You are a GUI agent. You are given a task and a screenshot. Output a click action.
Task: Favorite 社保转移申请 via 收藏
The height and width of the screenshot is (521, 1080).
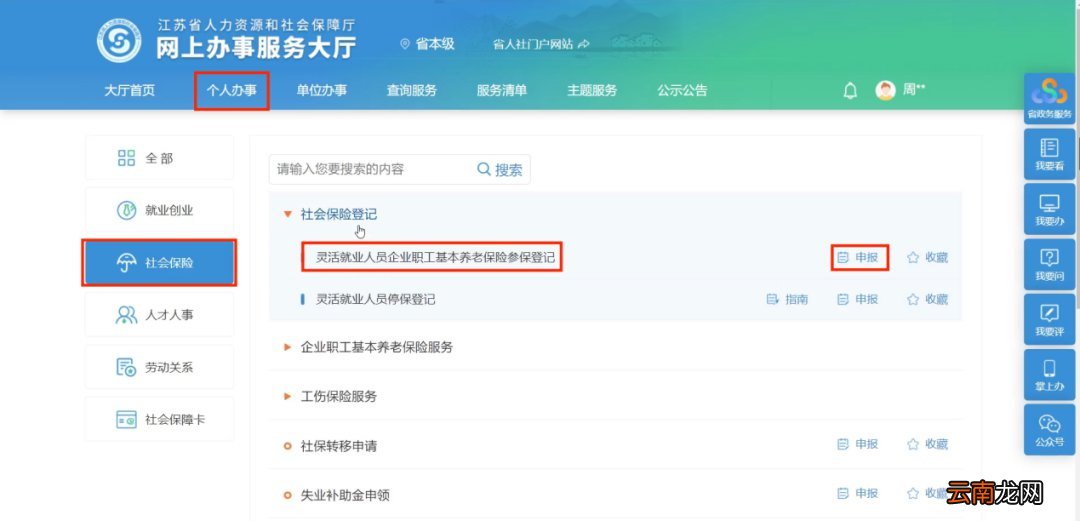[927, 445]
